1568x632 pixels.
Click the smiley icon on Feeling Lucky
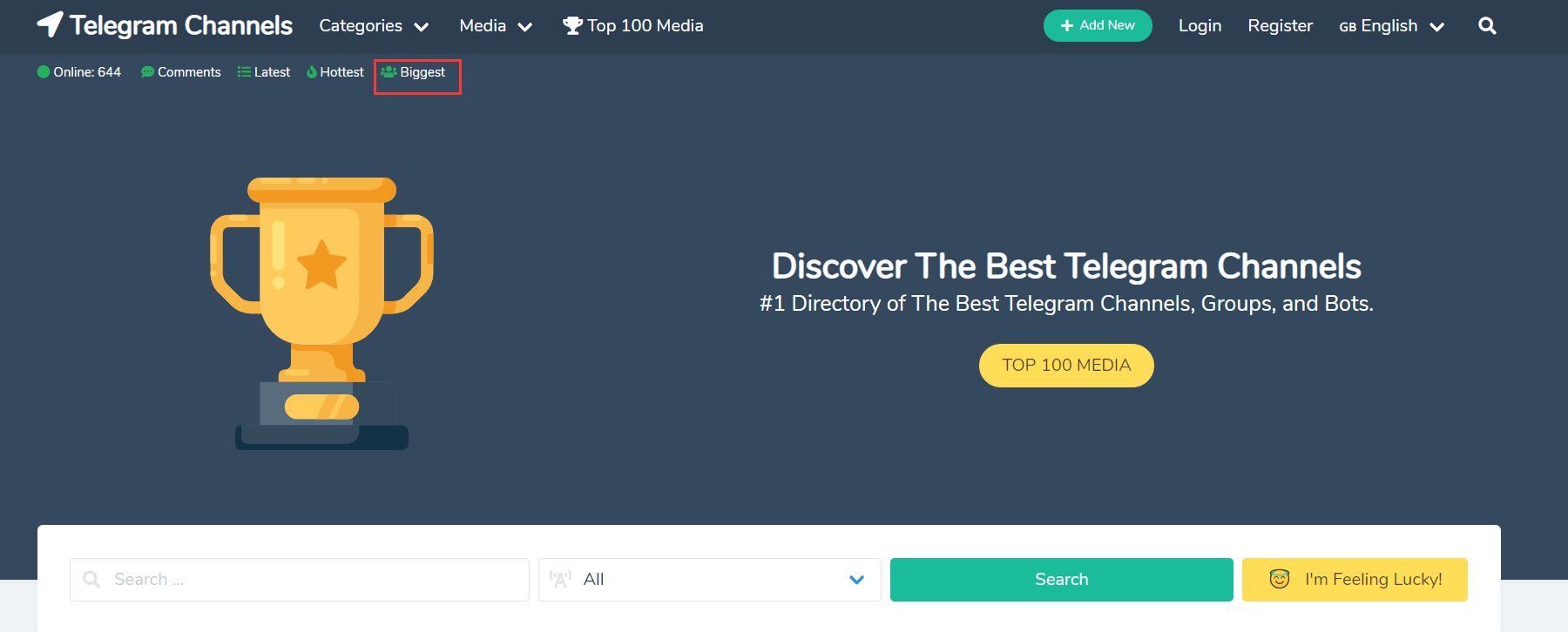(1280, 579)
